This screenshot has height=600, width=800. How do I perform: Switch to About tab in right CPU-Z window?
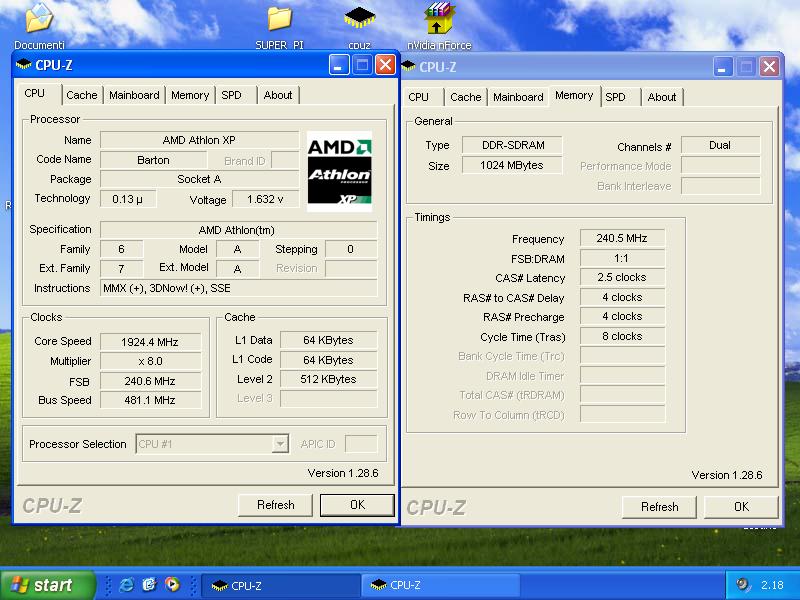click(x=662, y=97)
